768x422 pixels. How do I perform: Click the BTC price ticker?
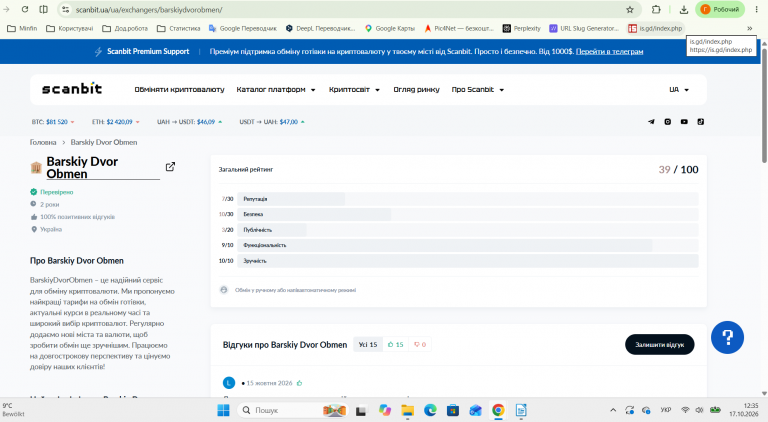pyautogui.click(x=53, y=122)
